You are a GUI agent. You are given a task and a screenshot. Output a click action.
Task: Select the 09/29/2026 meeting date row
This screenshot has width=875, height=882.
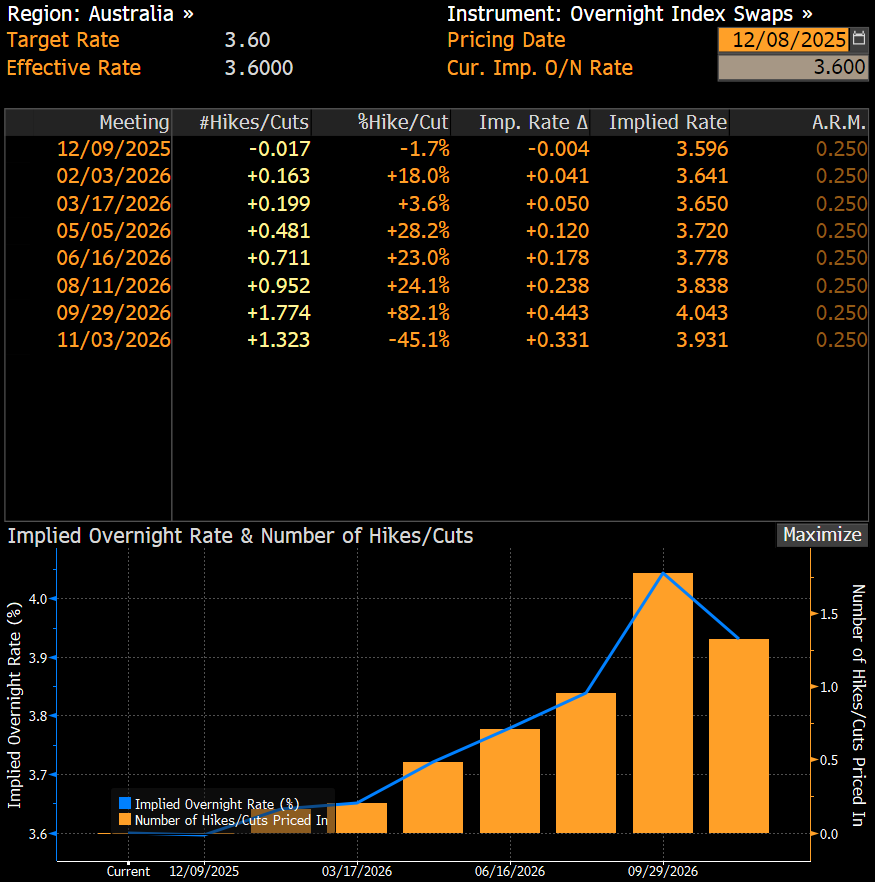[x=114, y=312]
